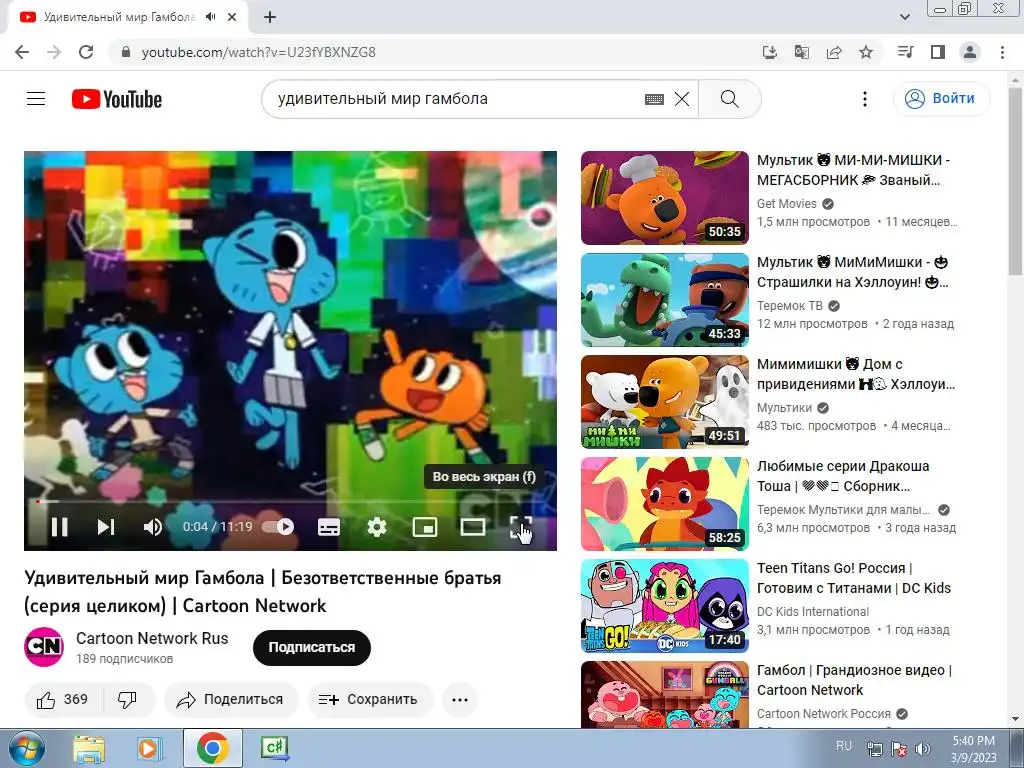Open Cartoon Network Rus channel avatar

click(x=44, y=647)
